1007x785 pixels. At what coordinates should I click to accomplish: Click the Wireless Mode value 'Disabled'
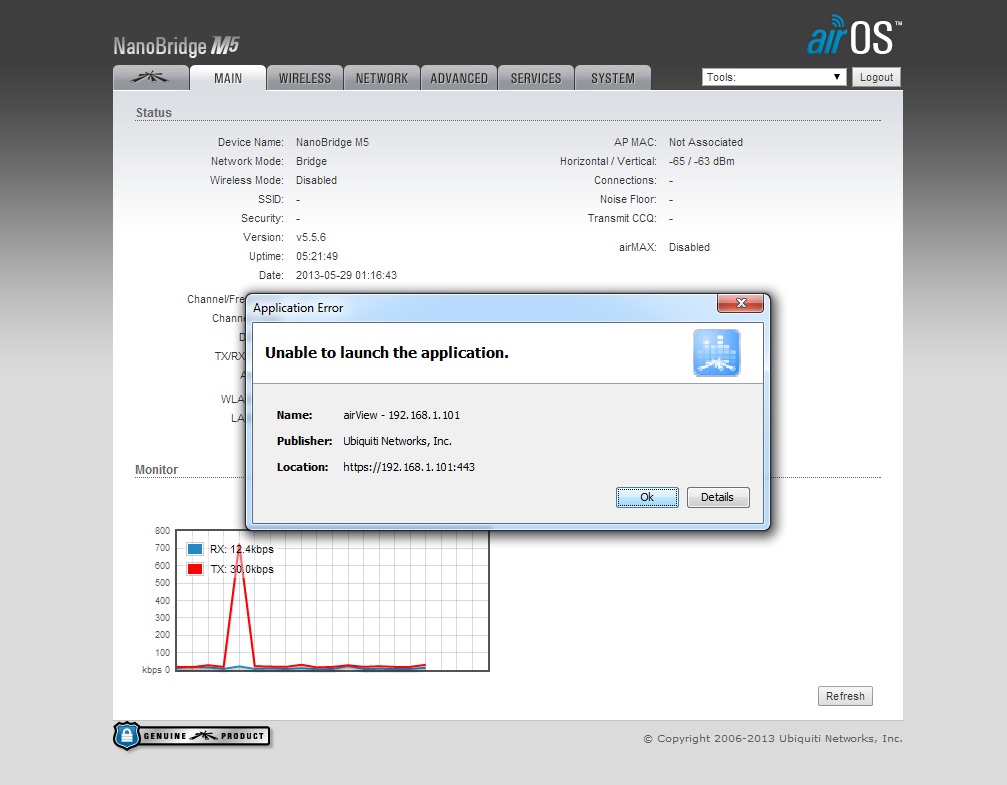[316, 181]
